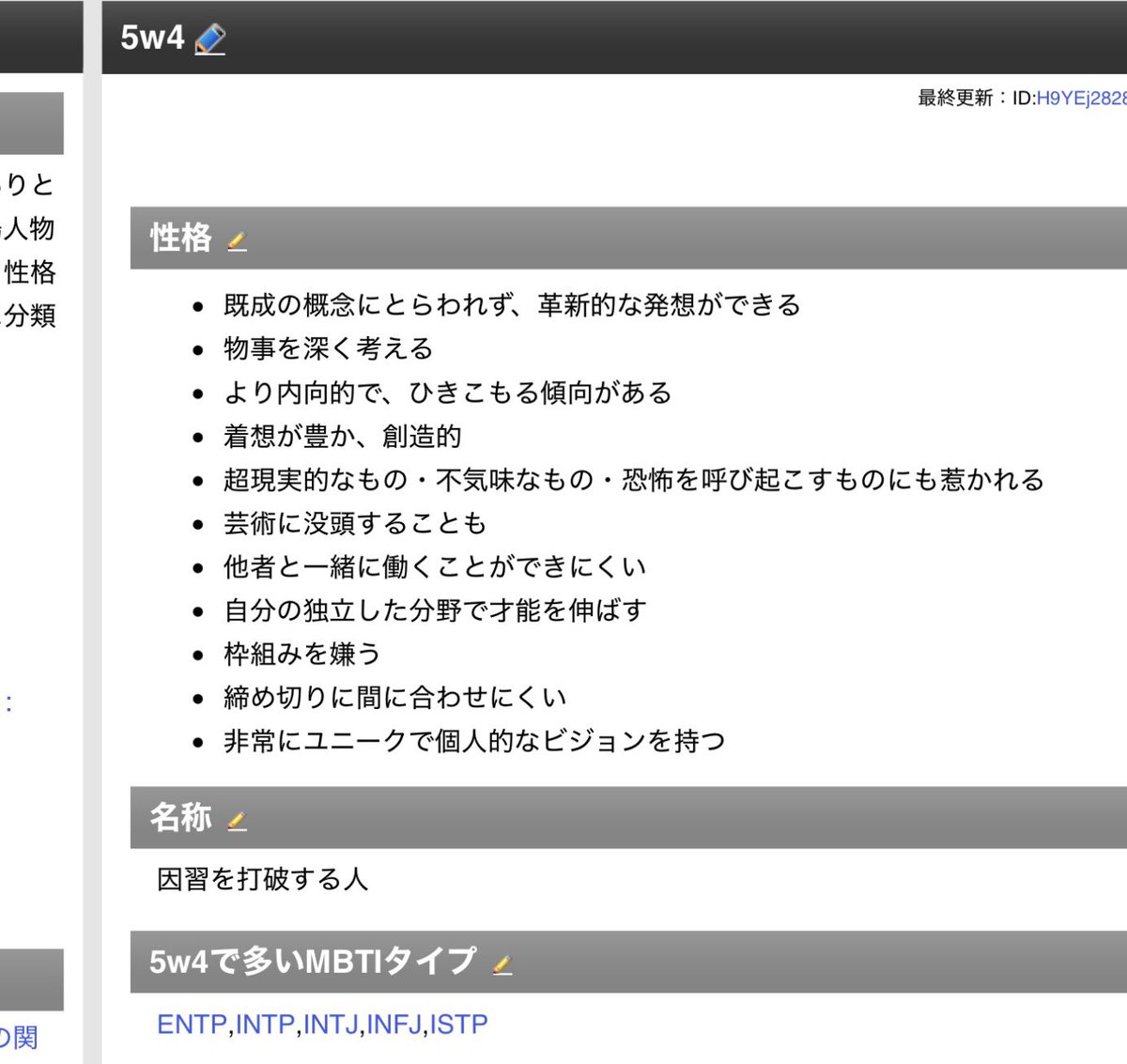Click the より内向的で、ひきこもる傾向がある bullet

(x=448, y=393)
